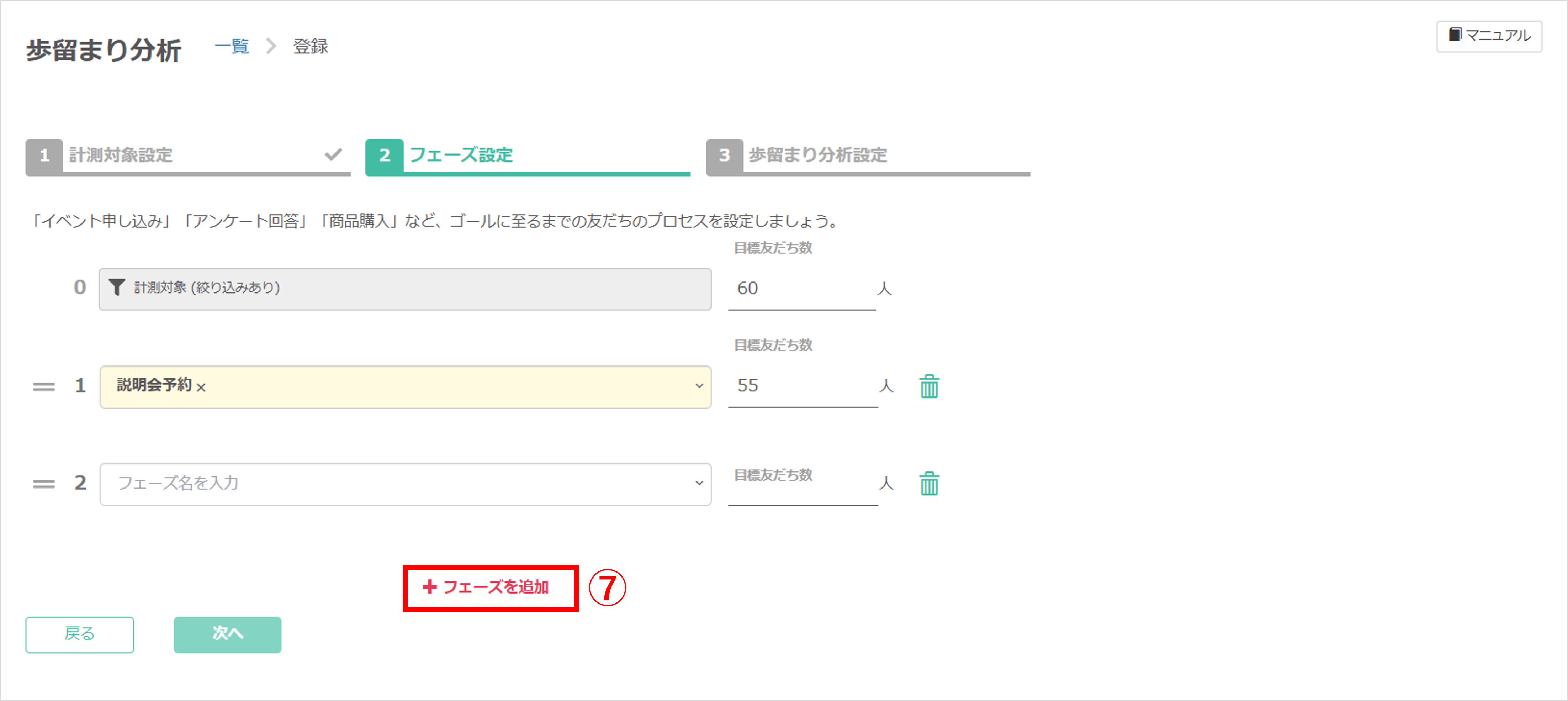This screenshot has height=701, width=1568.
Task: Expand the phase 2 dropdown arrow
Action: [x=699, y=484]
